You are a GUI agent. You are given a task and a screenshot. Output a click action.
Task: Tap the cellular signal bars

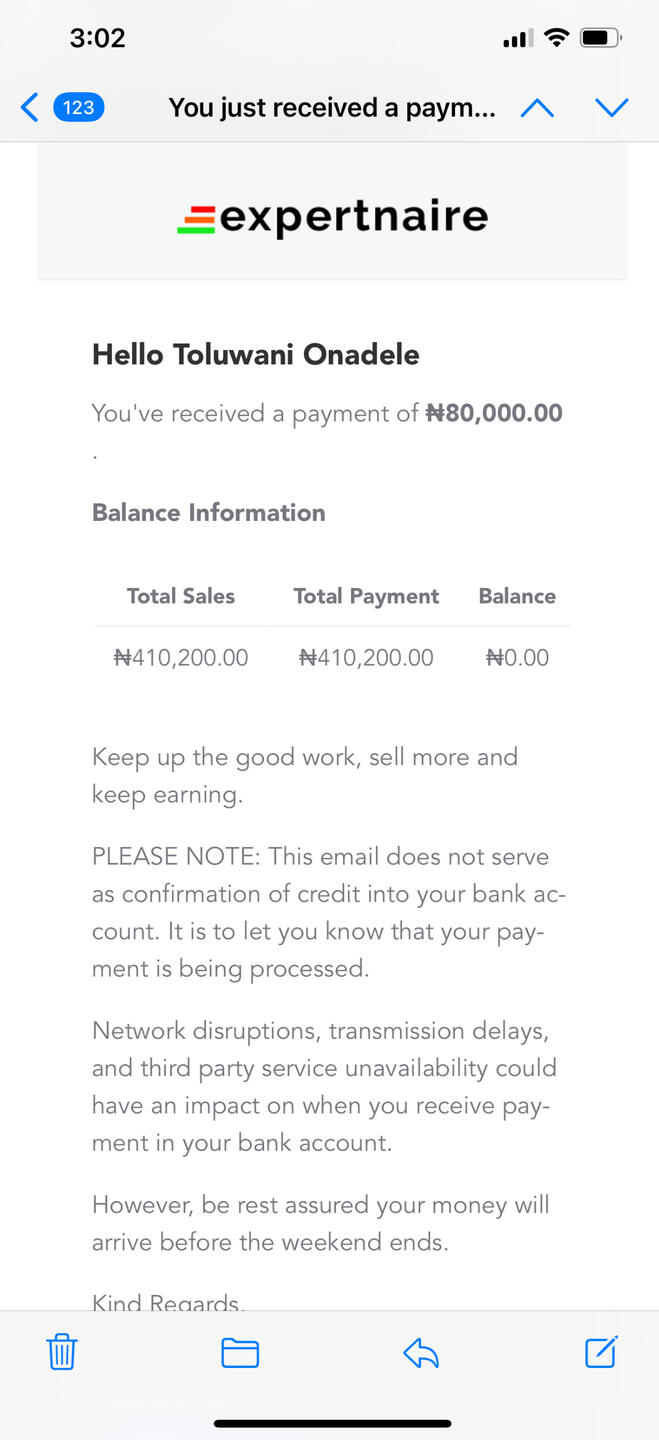pos(517,40)
